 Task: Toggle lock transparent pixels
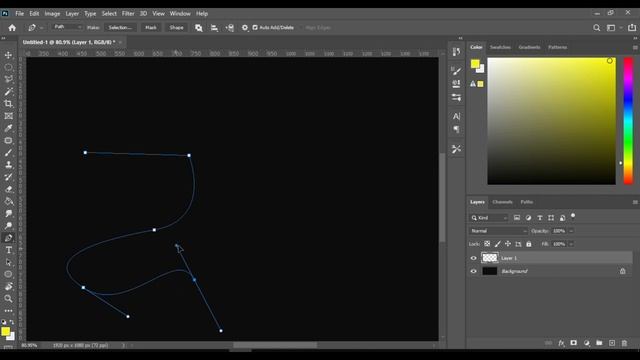[x=487, y=244]
